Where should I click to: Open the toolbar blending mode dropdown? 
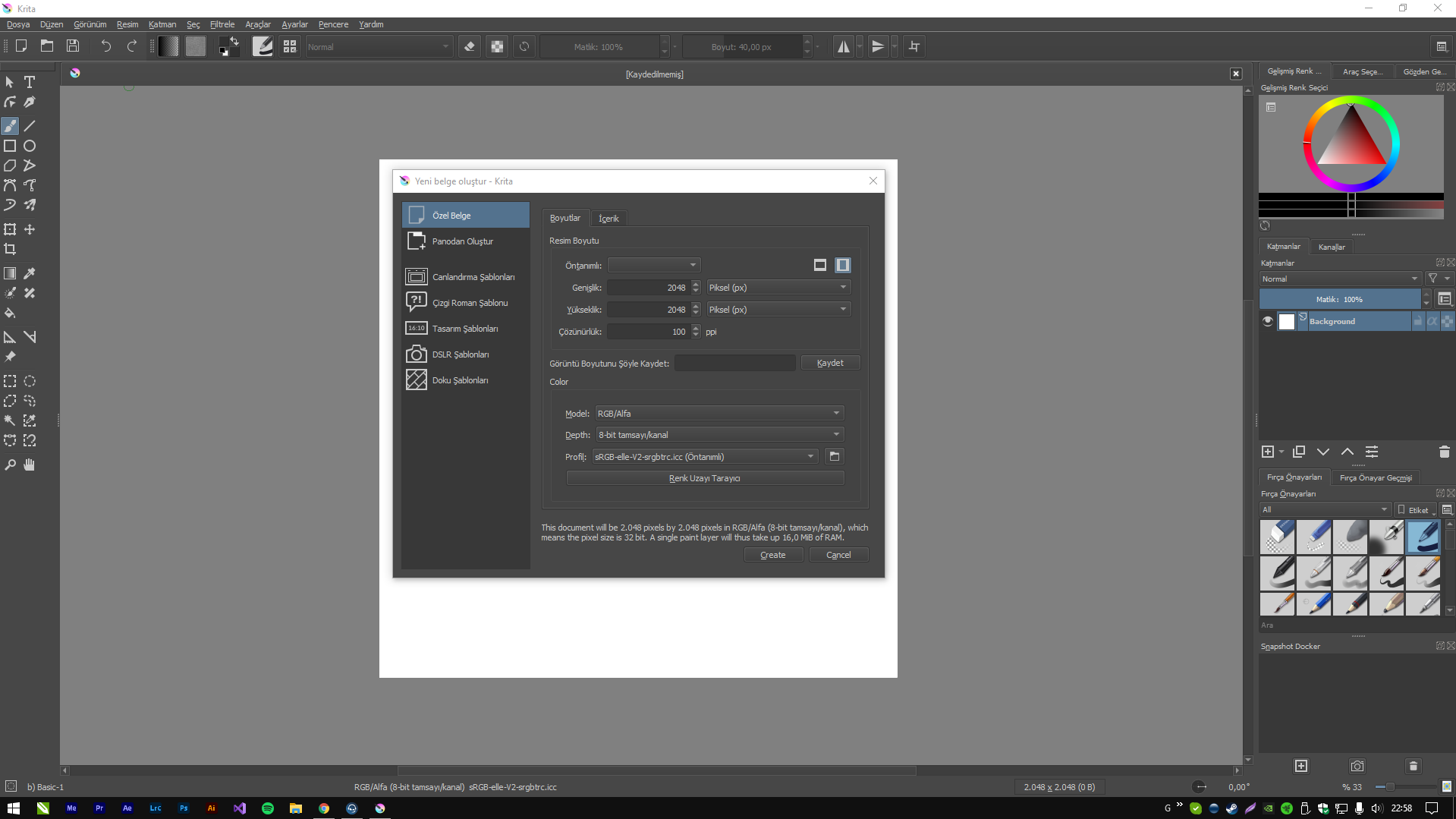point(378,47)
